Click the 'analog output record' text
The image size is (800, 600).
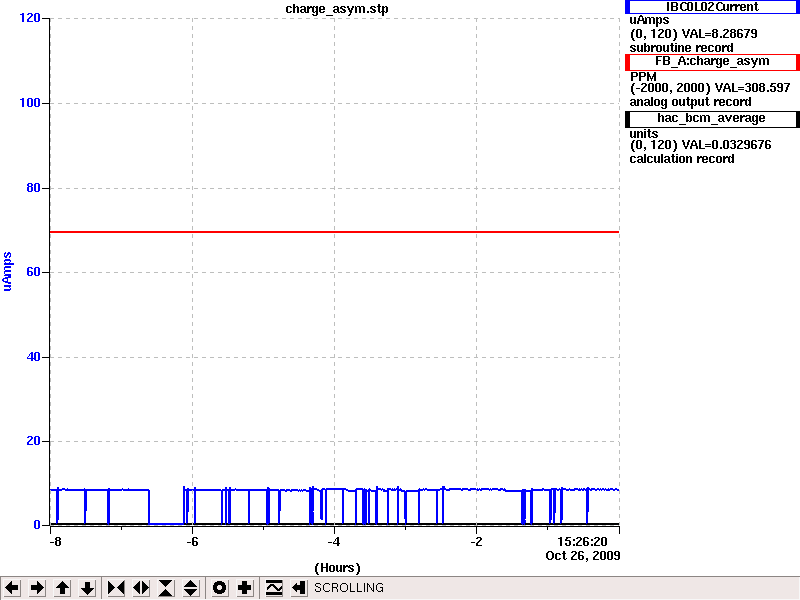pyautogui.click(x=690, y=102)
